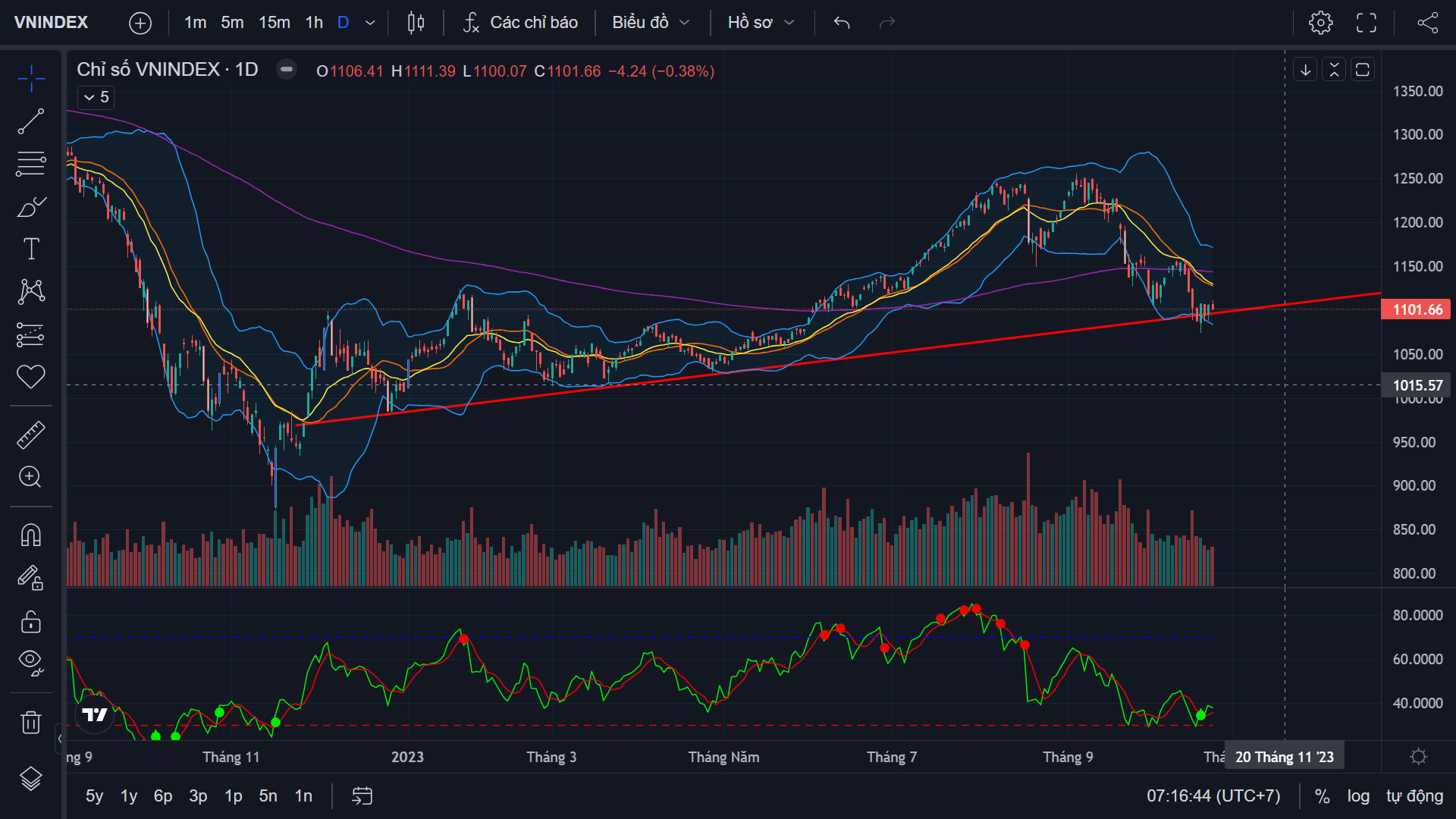Toggle log scale on price axis

click(x=1358, y=796)
